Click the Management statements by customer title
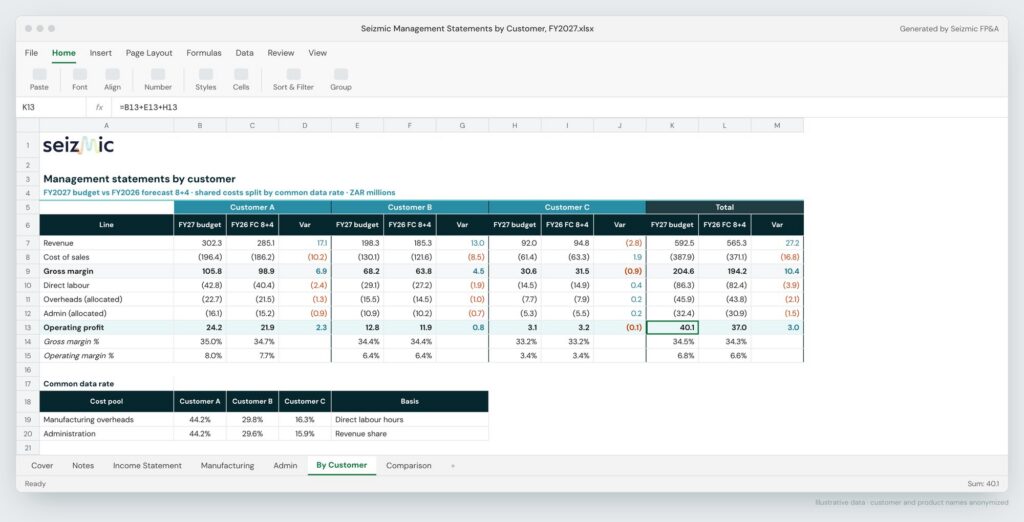 (139, 179)
